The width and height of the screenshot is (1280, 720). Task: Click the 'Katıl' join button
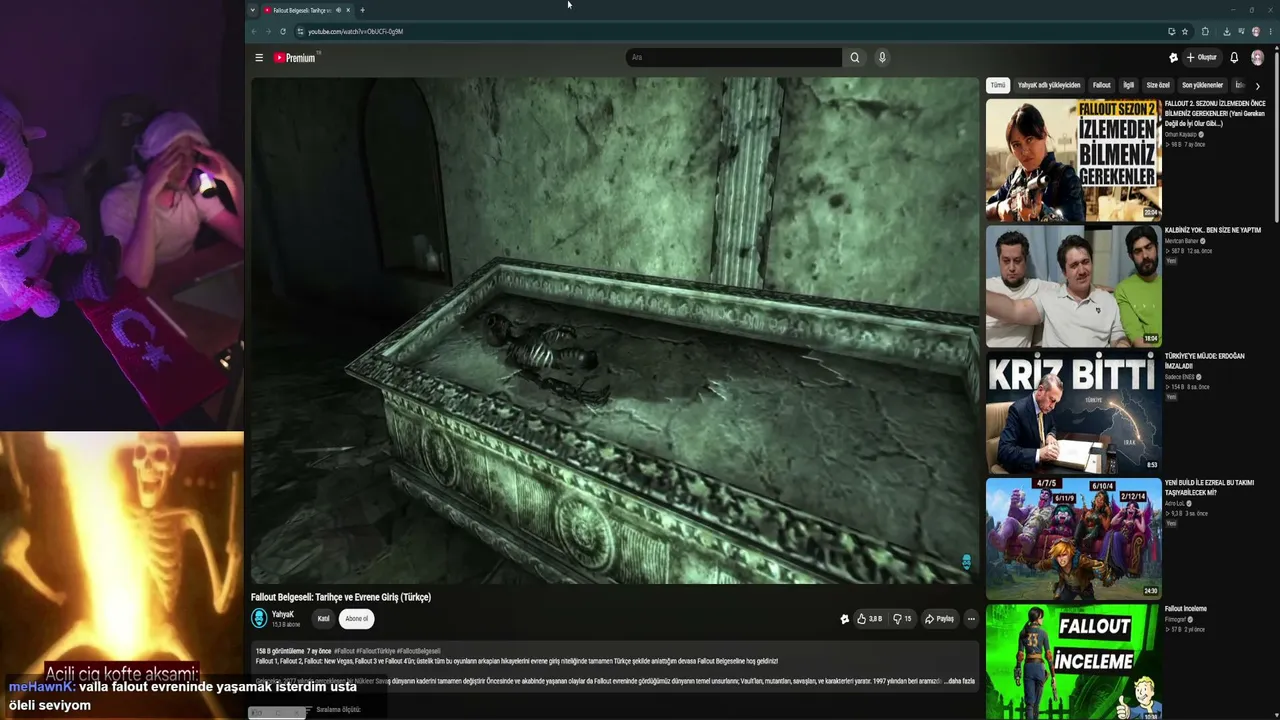[324, 619]
